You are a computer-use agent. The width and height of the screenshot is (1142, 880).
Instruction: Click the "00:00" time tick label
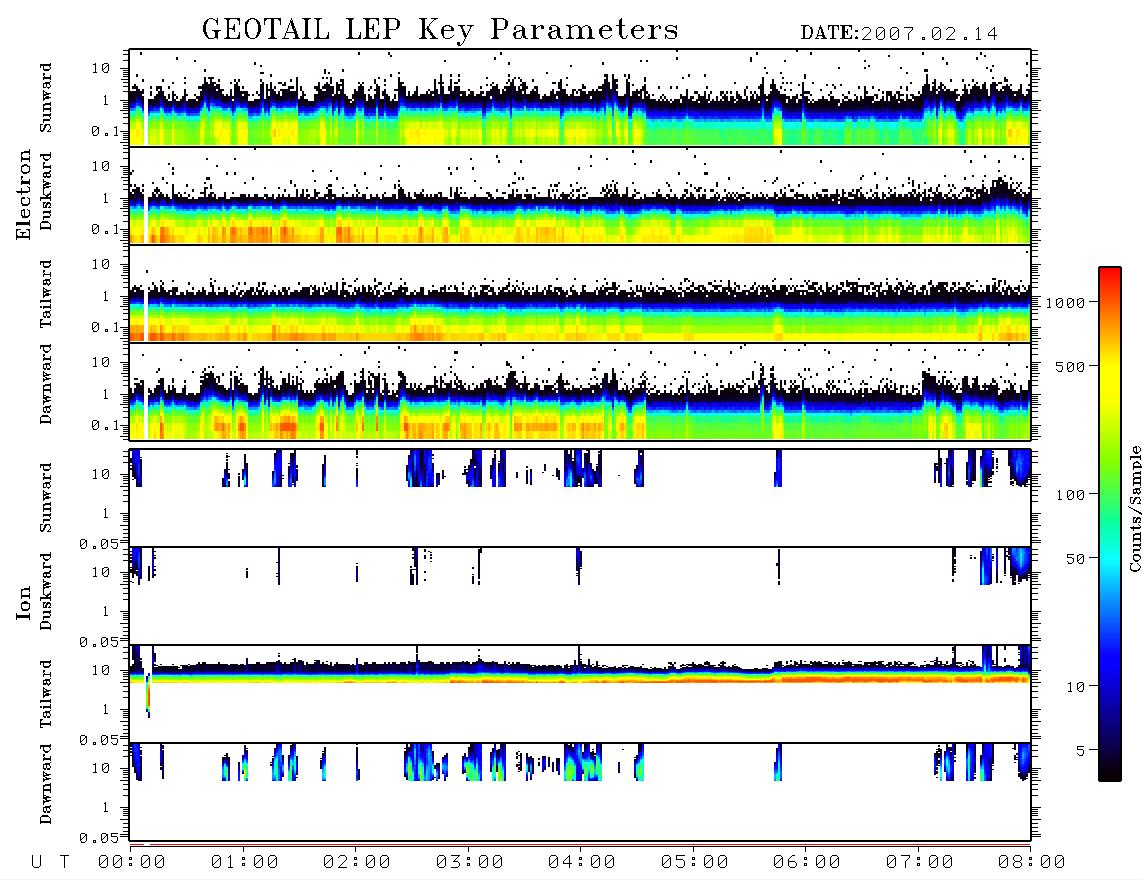click(x=132, y=862)
